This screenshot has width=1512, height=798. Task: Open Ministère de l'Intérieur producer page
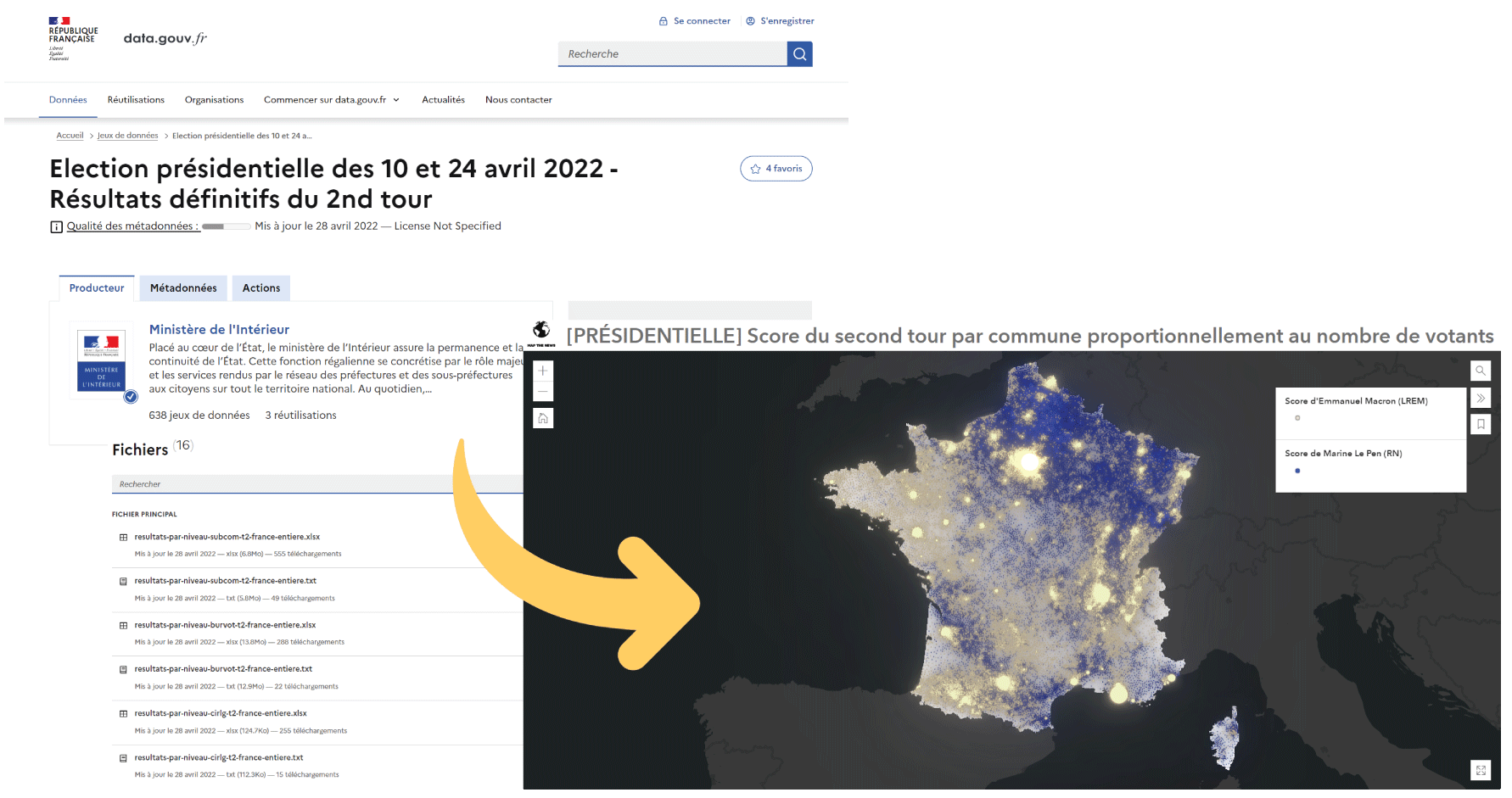point(221,332)
